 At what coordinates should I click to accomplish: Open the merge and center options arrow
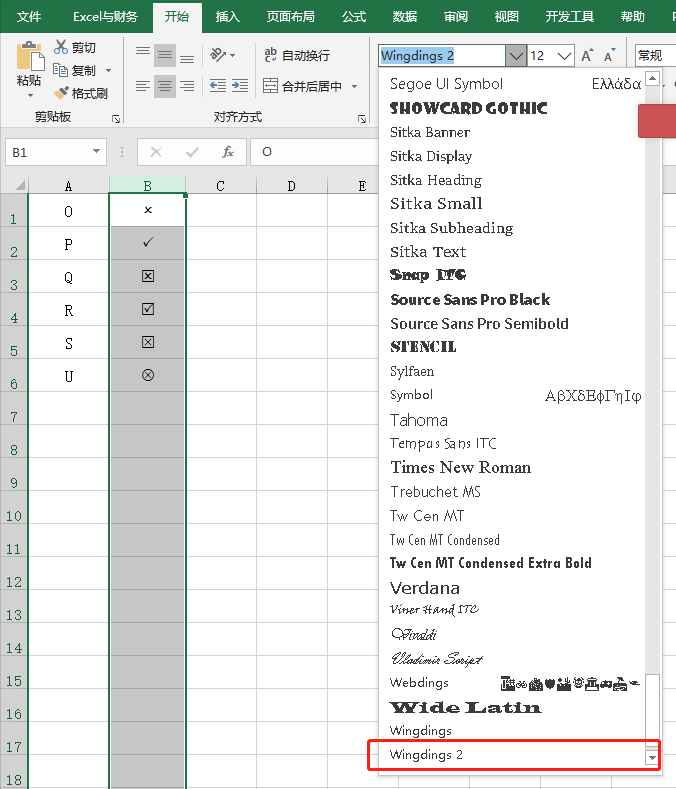[x=355, y=87]
